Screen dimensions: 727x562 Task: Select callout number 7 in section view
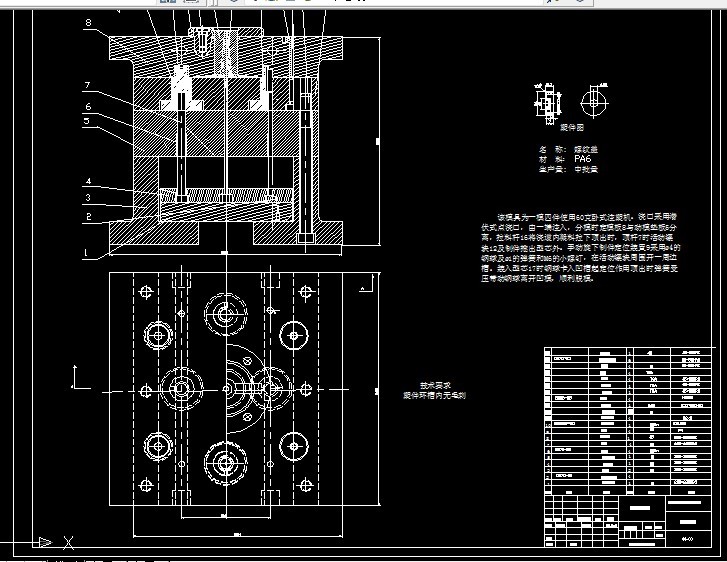tap(87, 85)
